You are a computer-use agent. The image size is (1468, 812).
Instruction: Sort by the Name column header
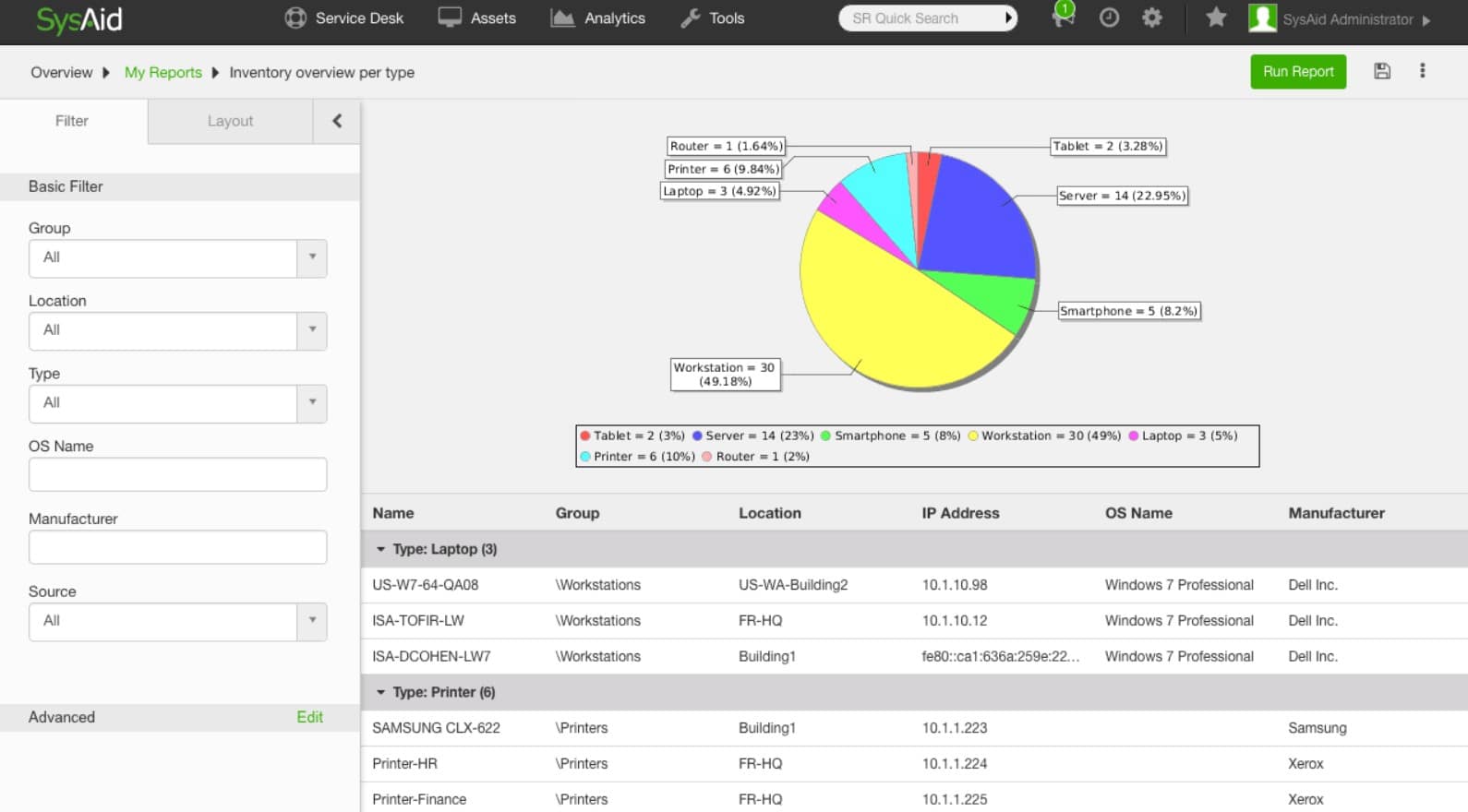[393, 513]
